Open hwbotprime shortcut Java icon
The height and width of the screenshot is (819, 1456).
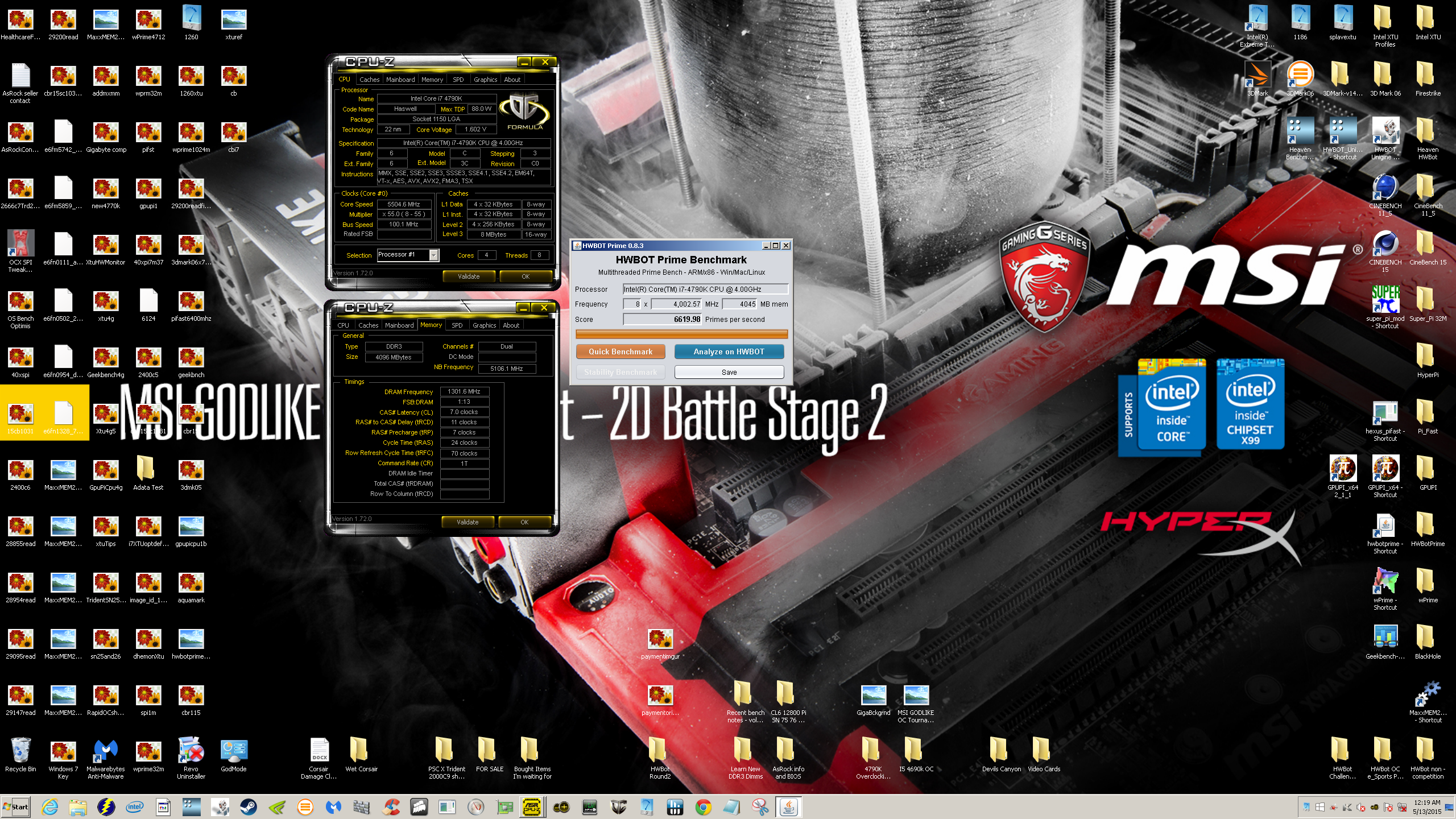[x=1385, y=532]
